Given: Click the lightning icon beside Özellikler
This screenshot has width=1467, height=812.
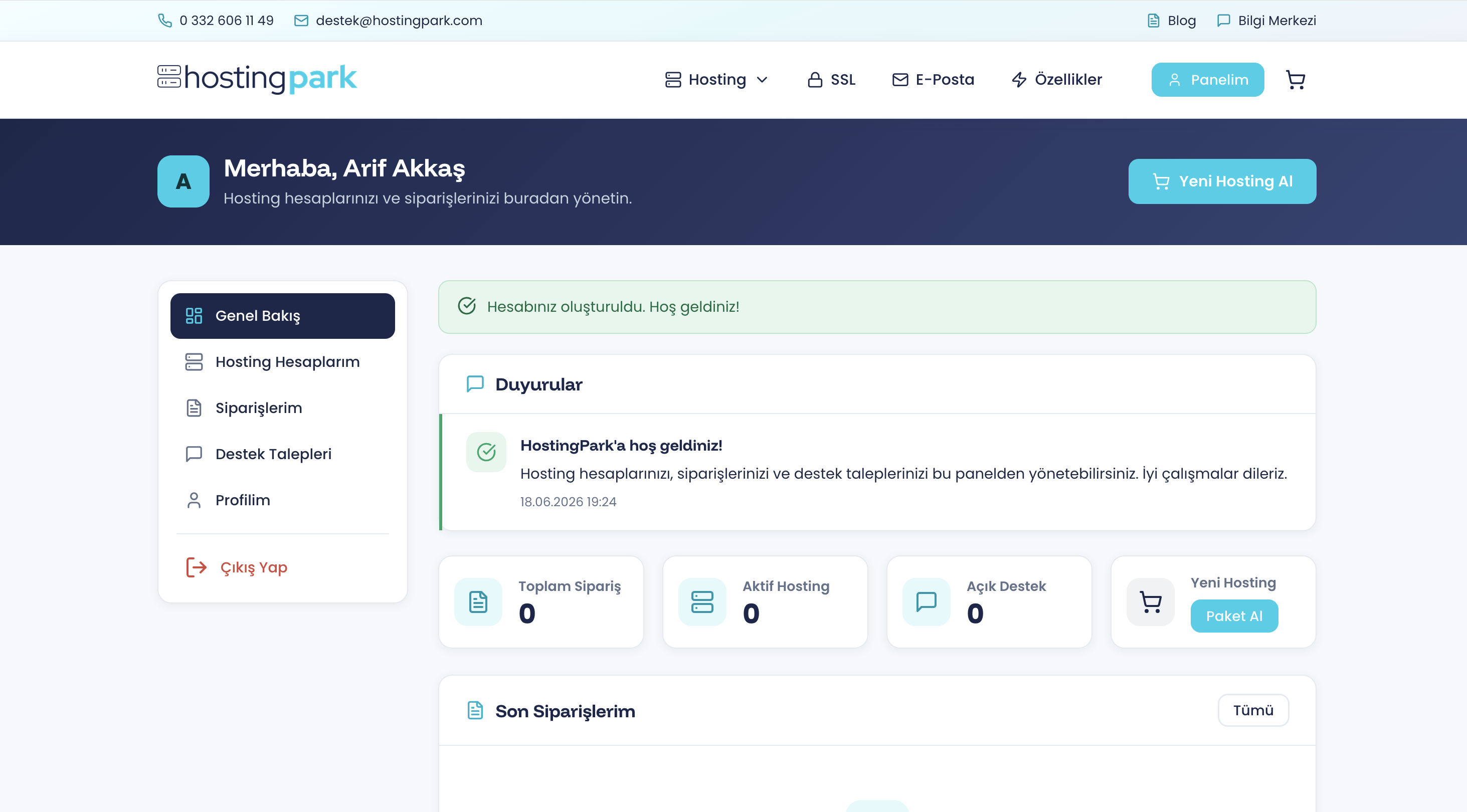Looking at the screenshot, I should [1019, 80].
